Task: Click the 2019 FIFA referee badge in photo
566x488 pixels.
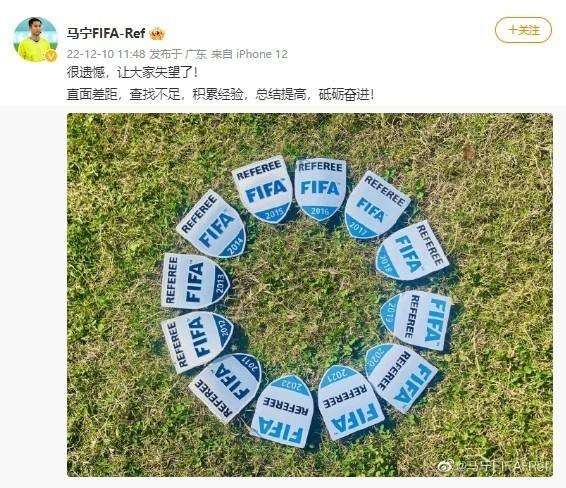Action: pyautogui.click(x=416, y=320)
